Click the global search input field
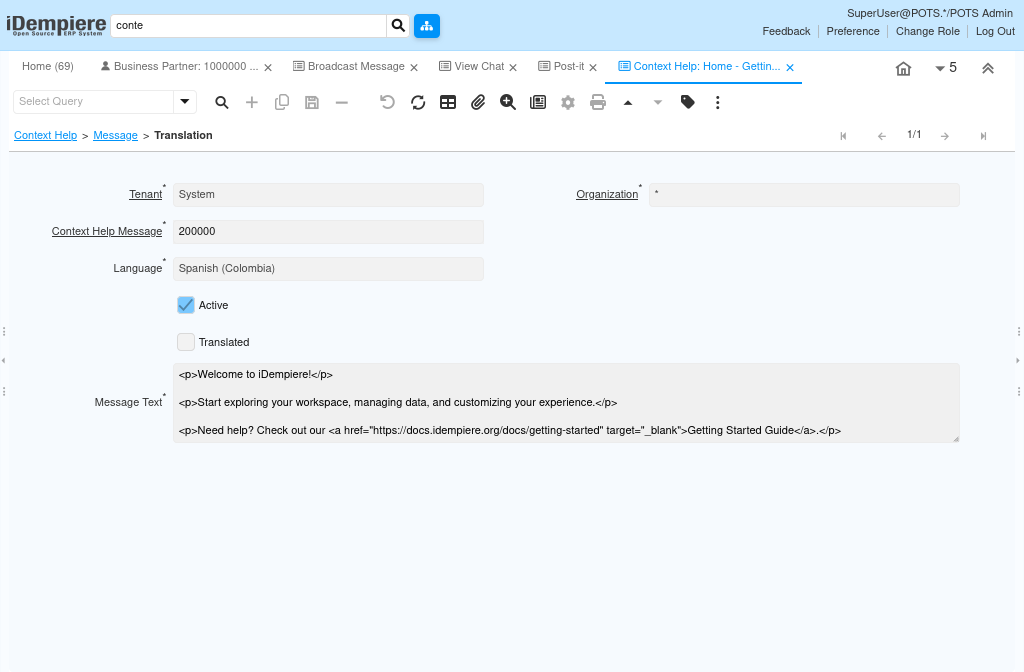The width and height of the screenshot is (1024, 672). click(249, 25)
